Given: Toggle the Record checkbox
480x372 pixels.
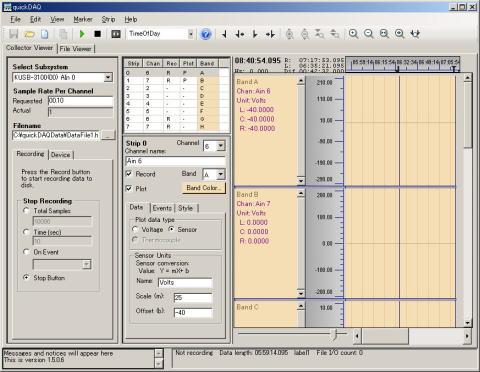Looking at the screenshot, I should click(129, 174).
